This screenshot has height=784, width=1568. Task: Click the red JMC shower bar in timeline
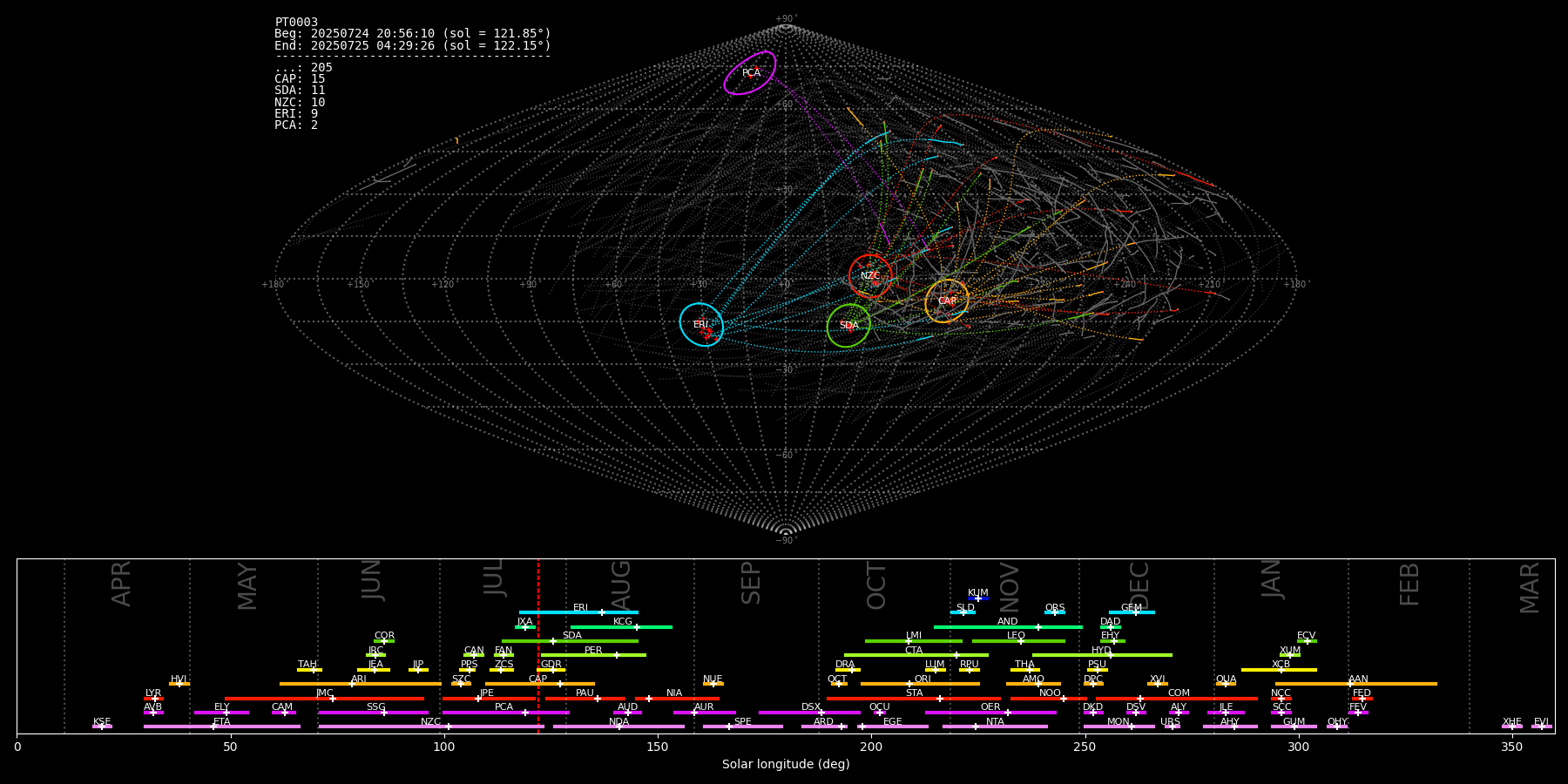(325, 698)
